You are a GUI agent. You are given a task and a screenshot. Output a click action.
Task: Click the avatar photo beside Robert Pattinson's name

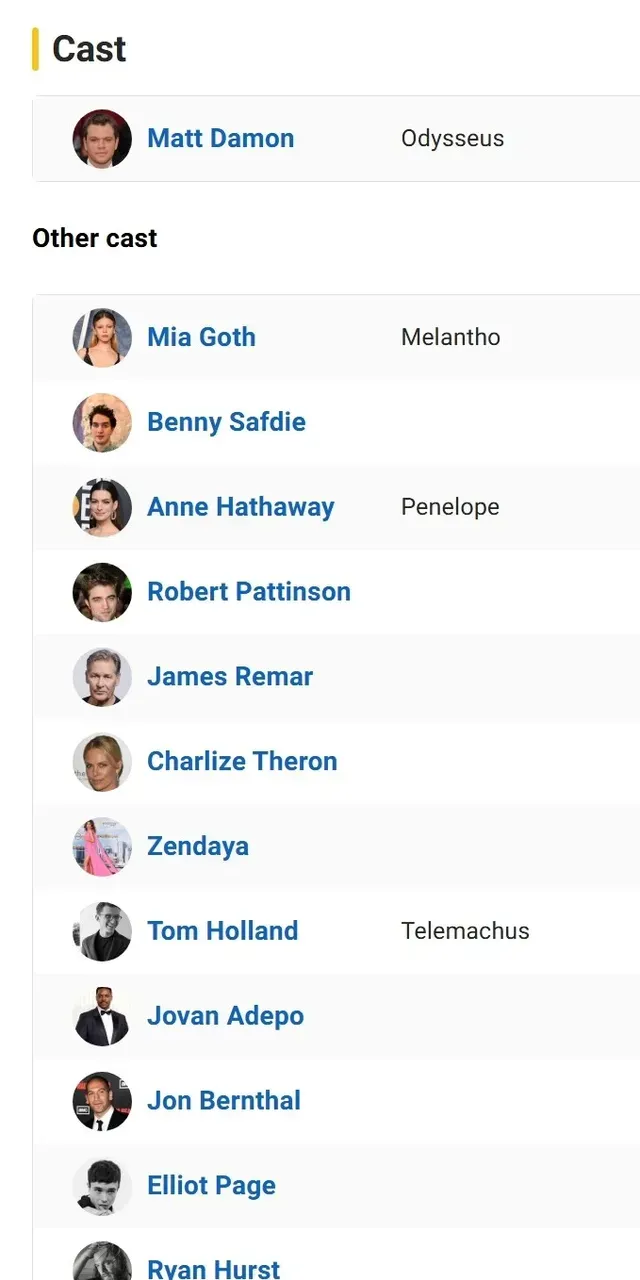click(102, 592)
